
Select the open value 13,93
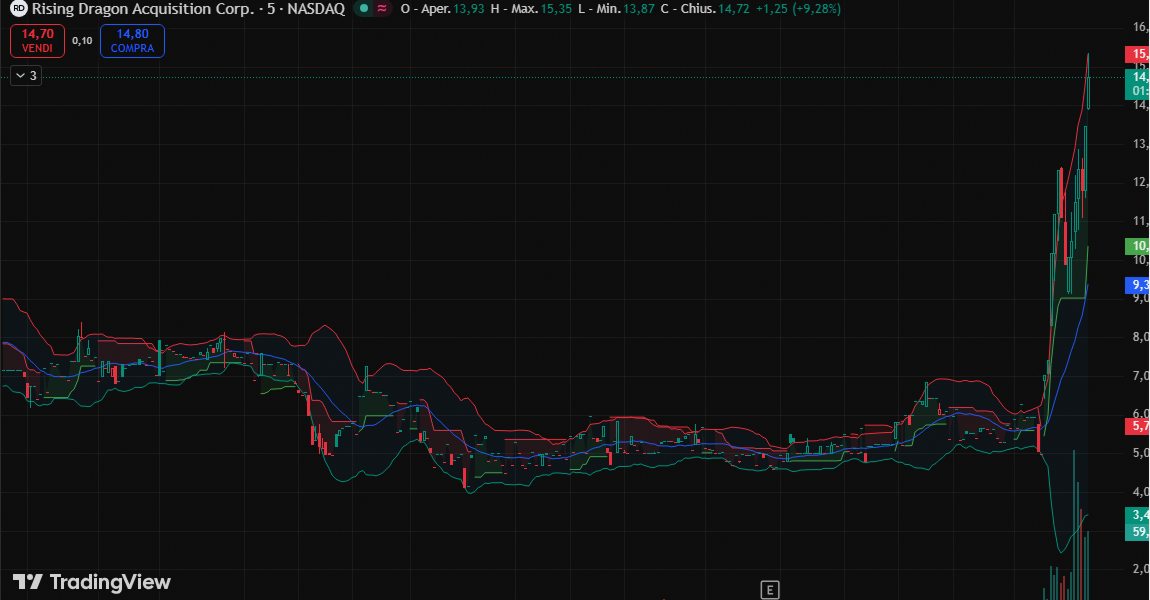pos(469,9)
